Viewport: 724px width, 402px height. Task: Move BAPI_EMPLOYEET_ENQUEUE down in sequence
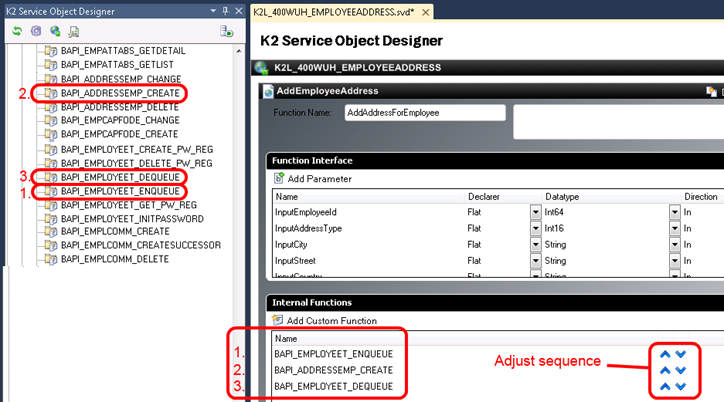tap(681, 354)
